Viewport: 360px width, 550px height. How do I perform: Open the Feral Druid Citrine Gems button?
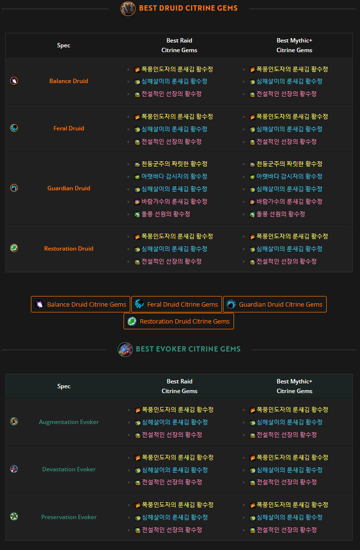[176, 304]
